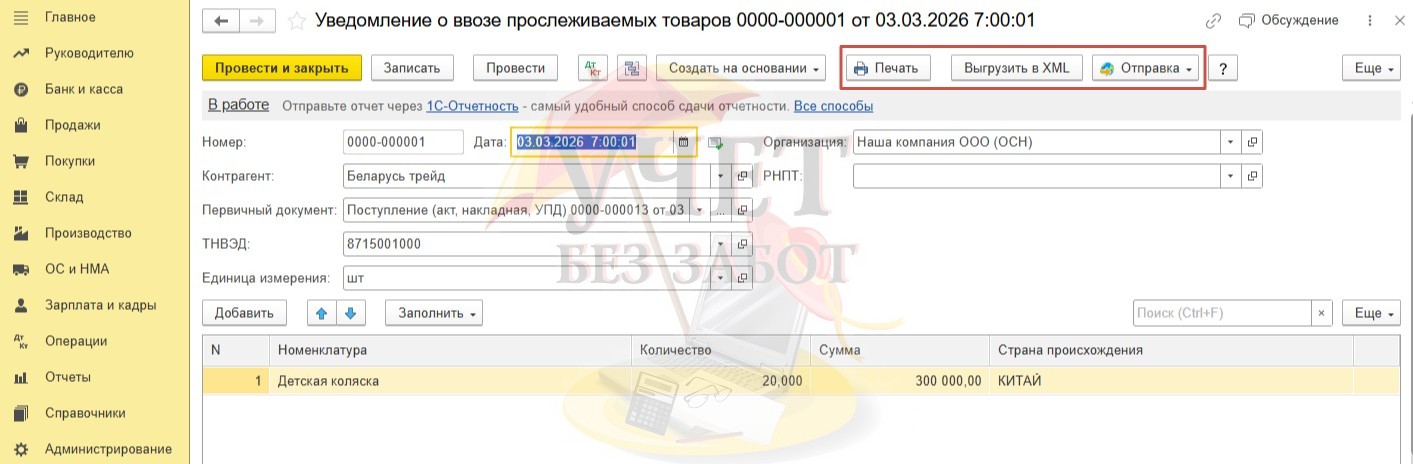Open calendar picker in Дата field

[x=684, y=142]
